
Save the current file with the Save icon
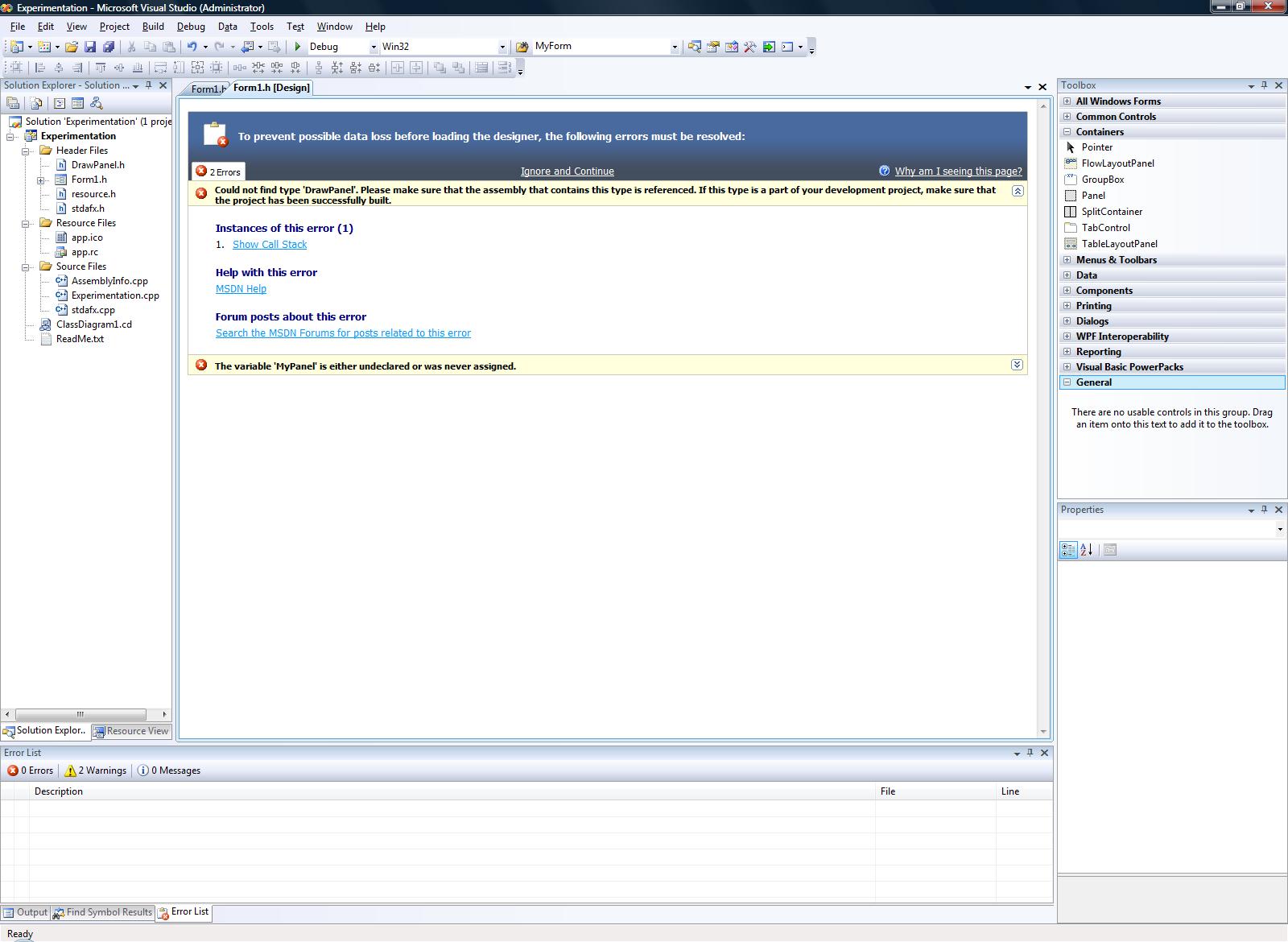[90, 47]
